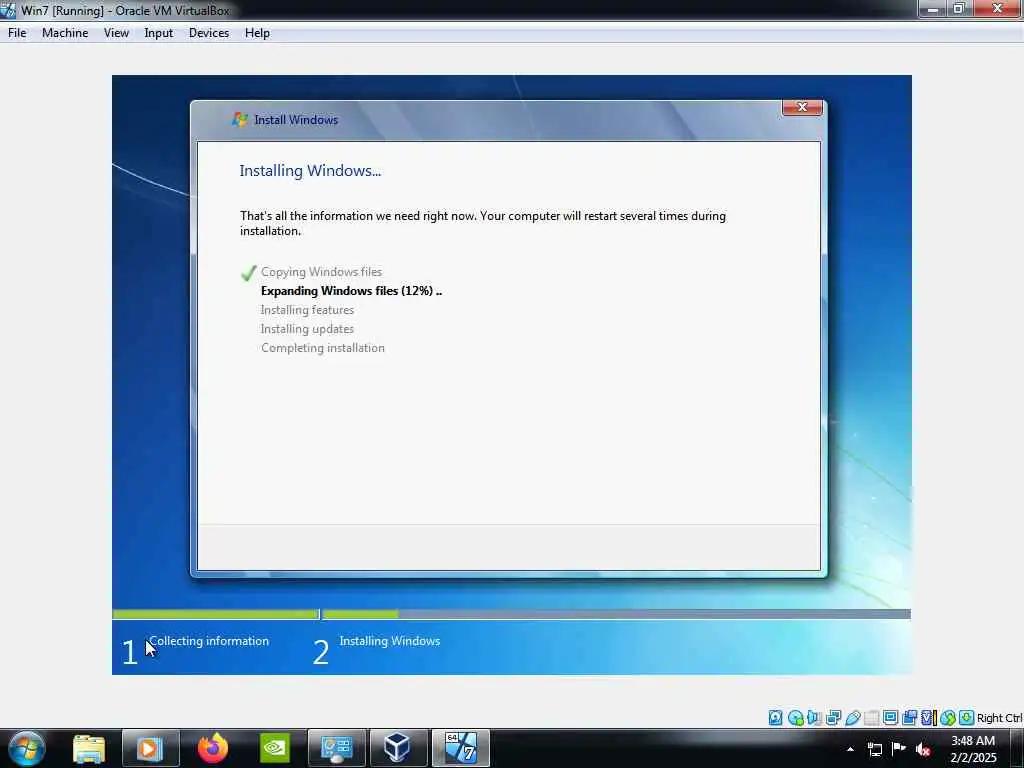Open Windows Explorer from the taskbar
This screenshot has height=768, width=1024.
pyautogui.click(x=89, y=748)
